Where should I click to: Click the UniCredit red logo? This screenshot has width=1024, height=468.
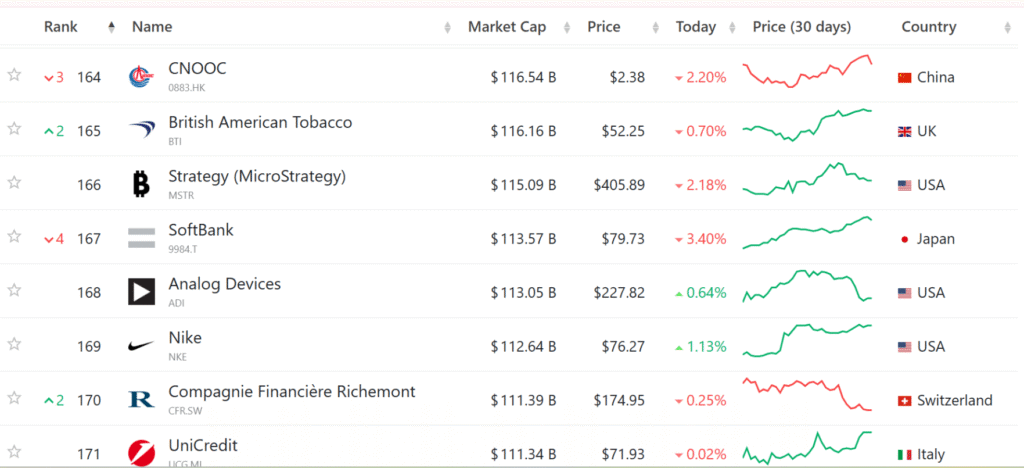[141, 453]
